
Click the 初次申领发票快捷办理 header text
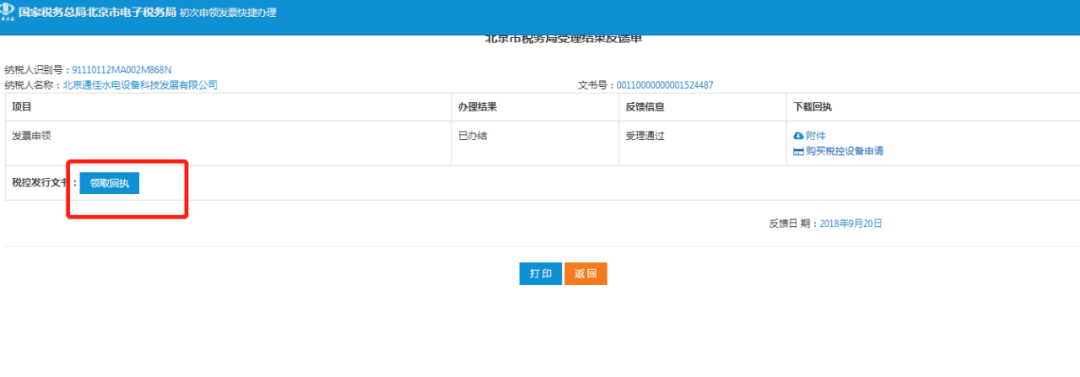tap(228, 12)
